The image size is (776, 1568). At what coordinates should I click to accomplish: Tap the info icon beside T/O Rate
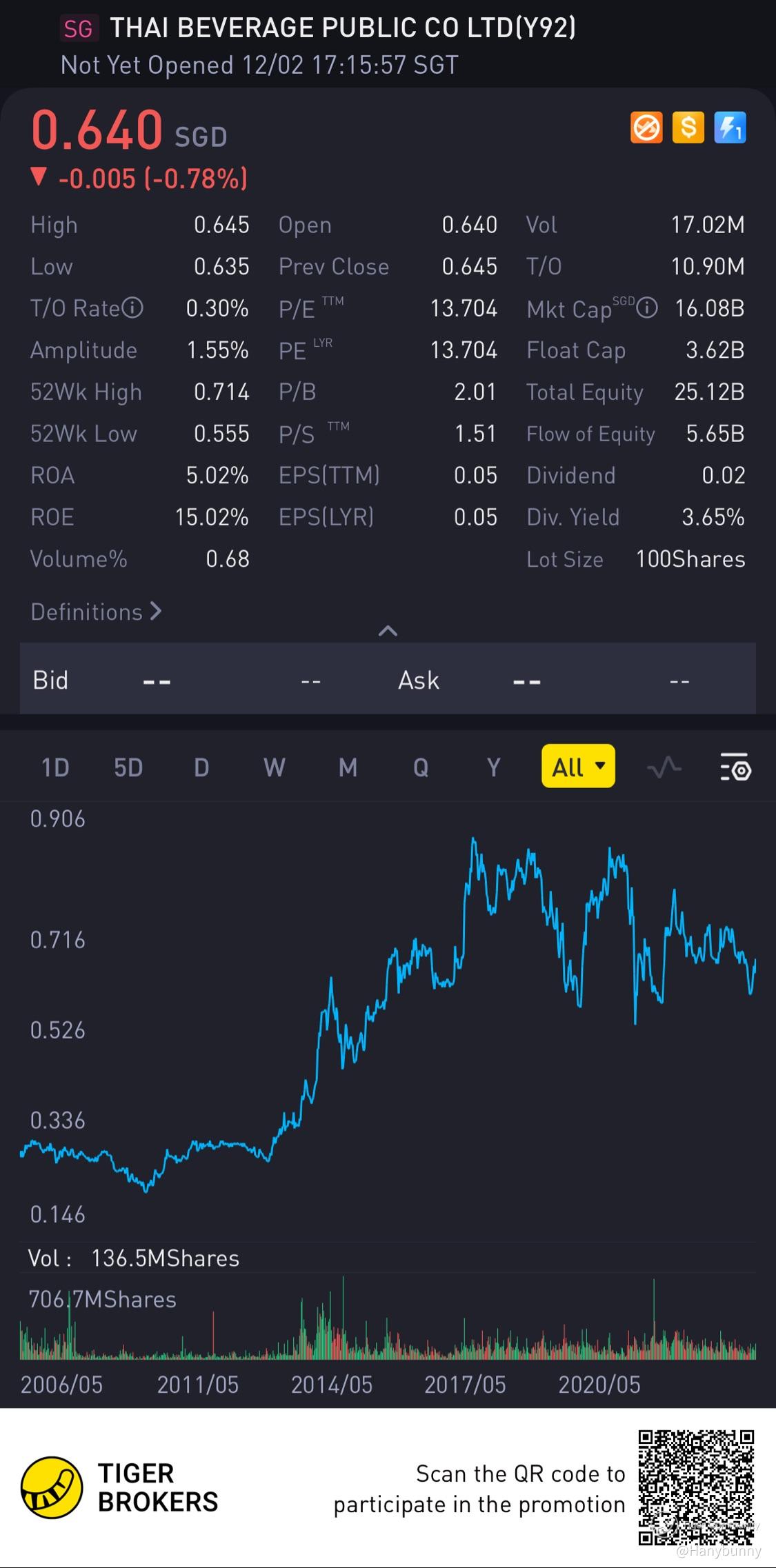(x=132, y=308)
